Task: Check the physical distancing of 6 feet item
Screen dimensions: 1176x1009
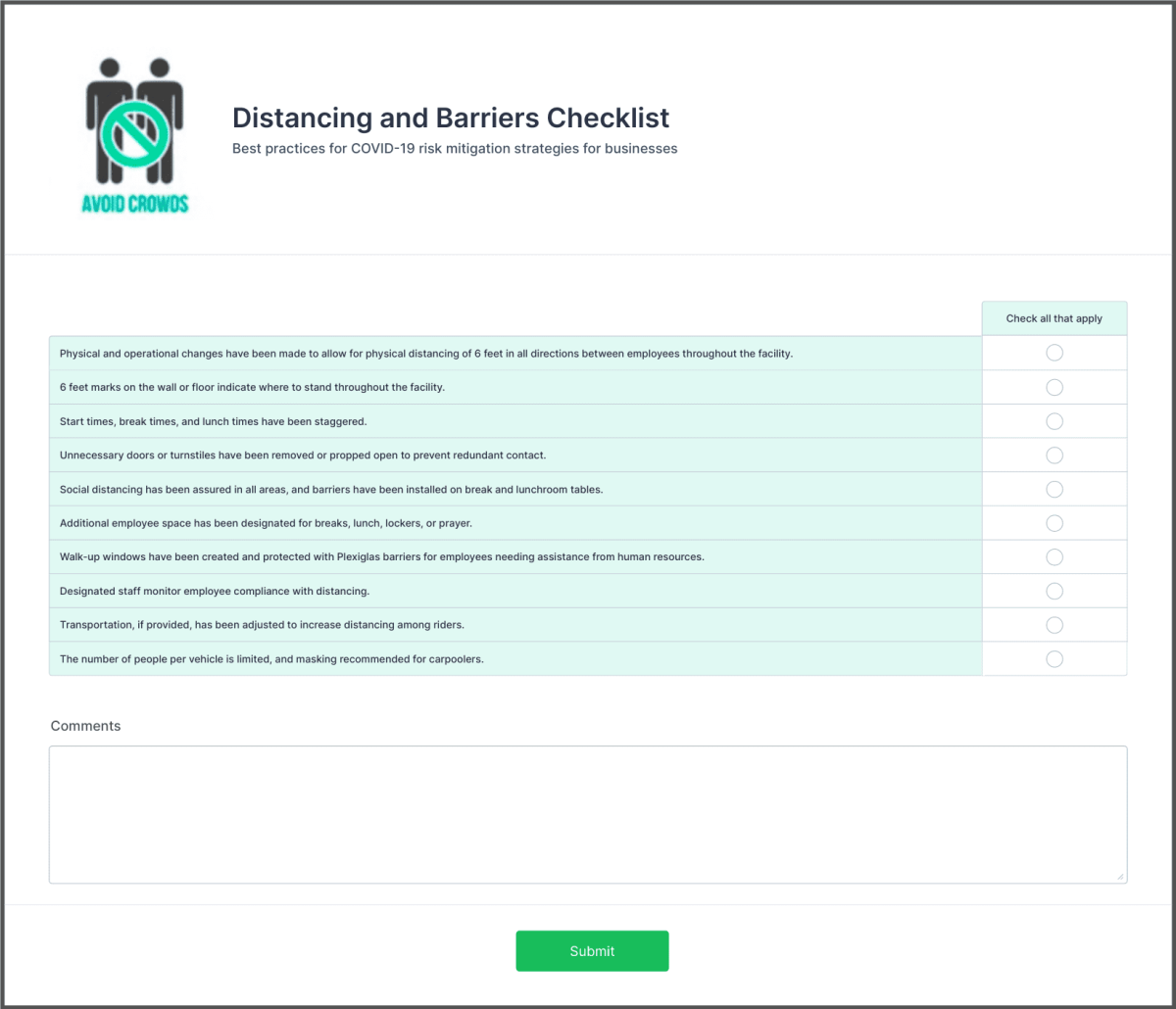Action: [x=1053, y=353]
